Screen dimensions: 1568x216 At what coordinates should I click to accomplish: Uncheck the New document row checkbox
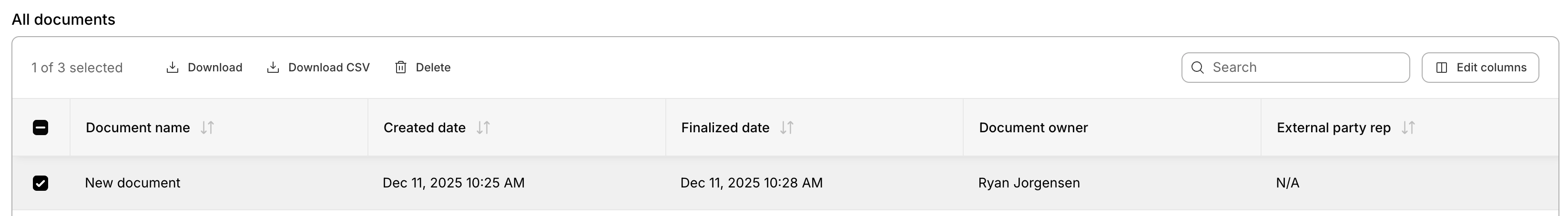click(40, 183)
